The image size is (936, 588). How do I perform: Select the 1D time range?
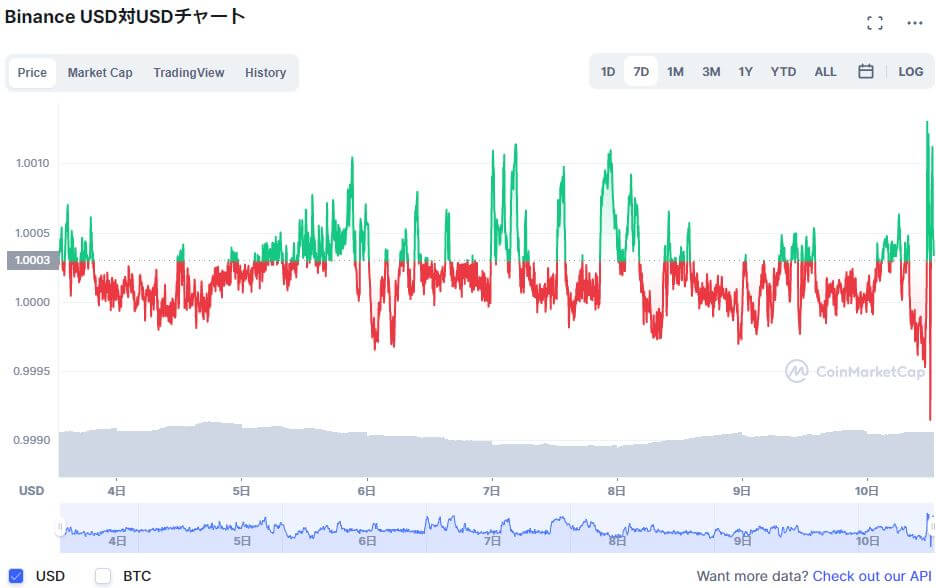pyautogui.click(x=608, y=72)
